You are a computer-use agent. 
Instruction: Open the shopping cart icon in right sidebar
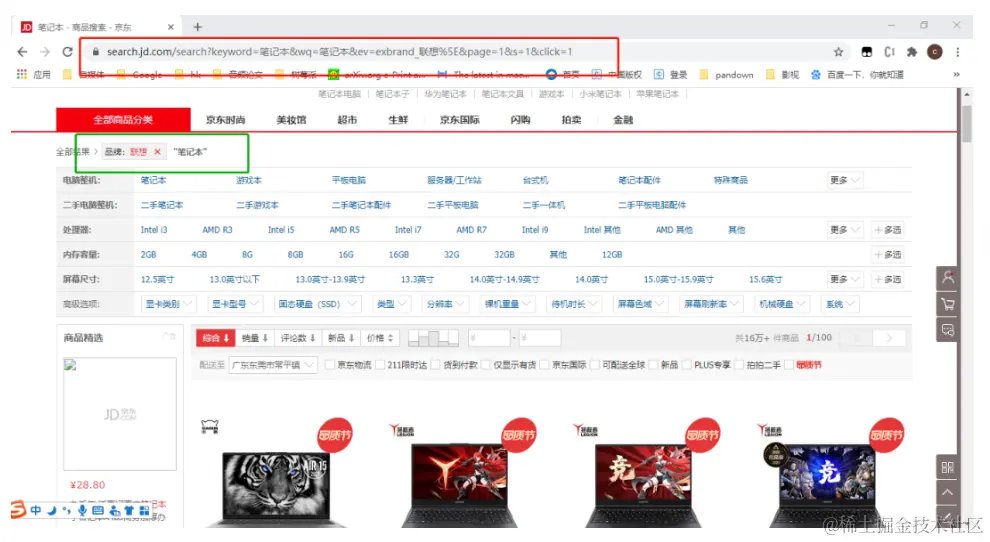[x=948, y=304]
